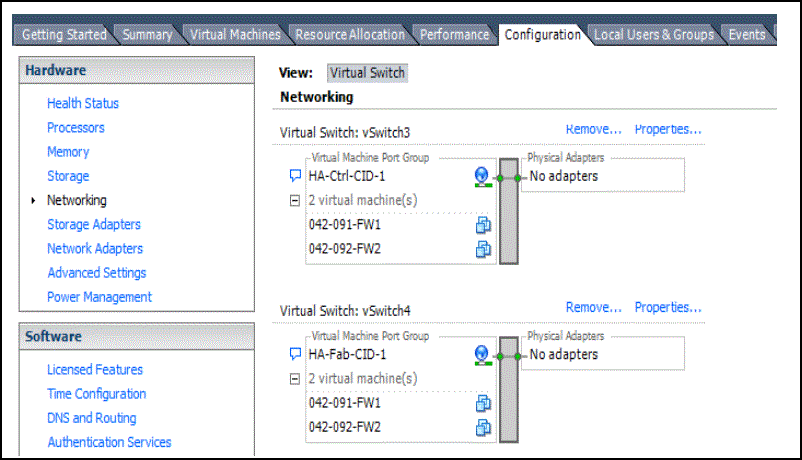Viewport: 802px width, 460px height.
Task: Click the VM icon beside 042-092-FW2 in vSwitch4
Action: click(483, 427)
